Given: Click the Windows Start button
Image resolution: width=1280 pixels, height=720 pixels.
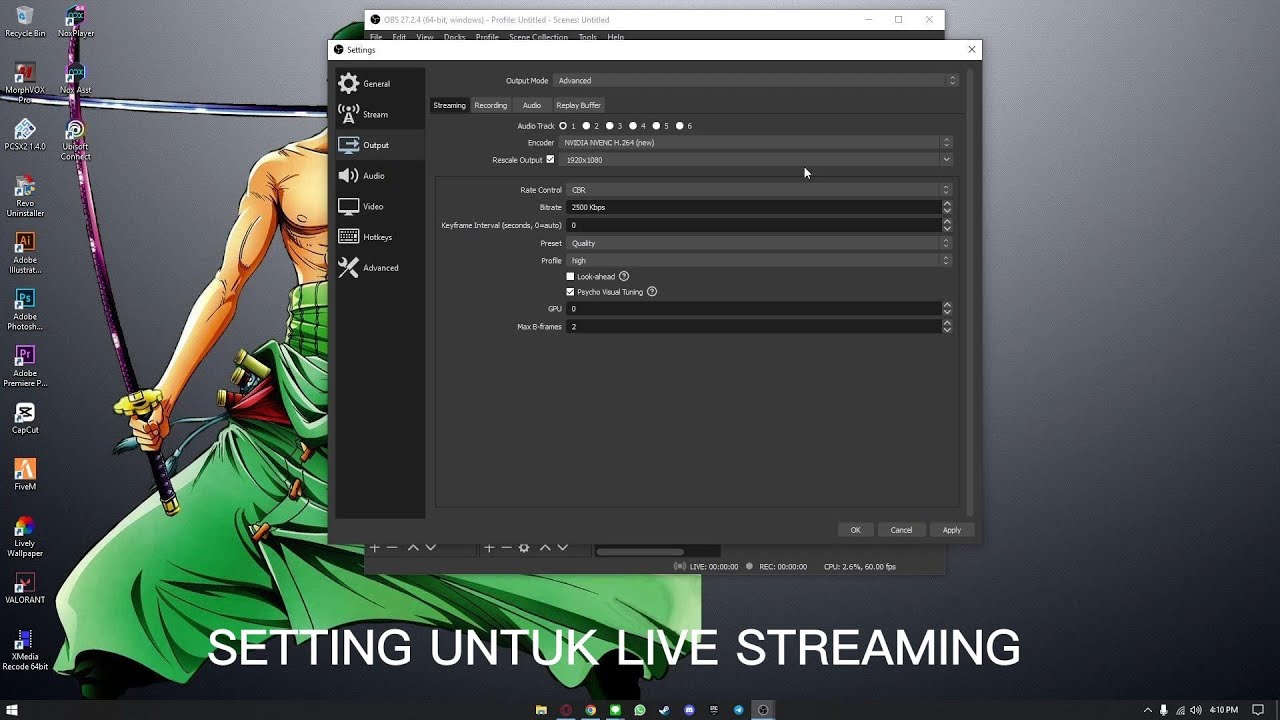Looking at the screenshot, I should click(x=12, y=710).
